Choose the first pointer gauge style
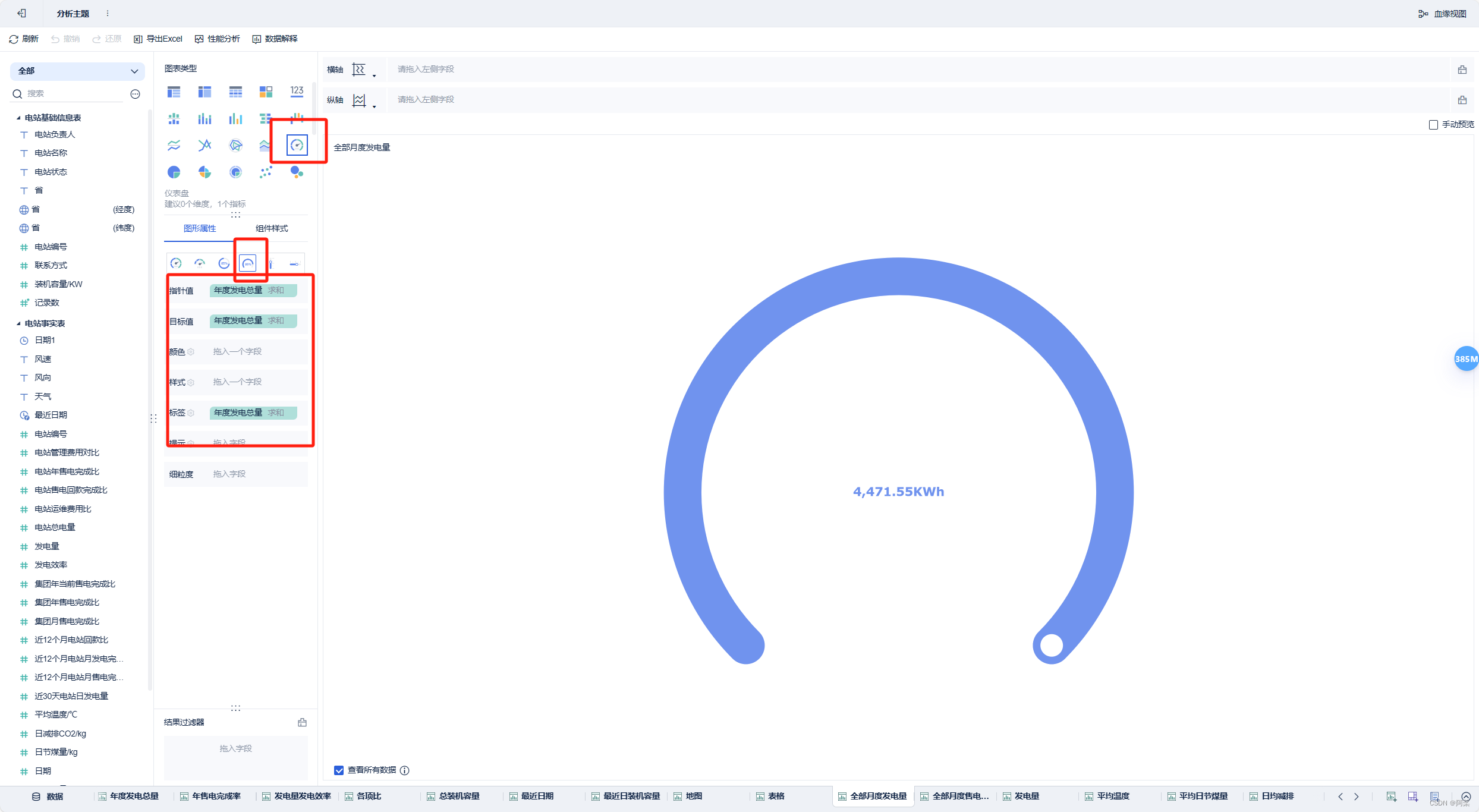 [x=176, y=263]
